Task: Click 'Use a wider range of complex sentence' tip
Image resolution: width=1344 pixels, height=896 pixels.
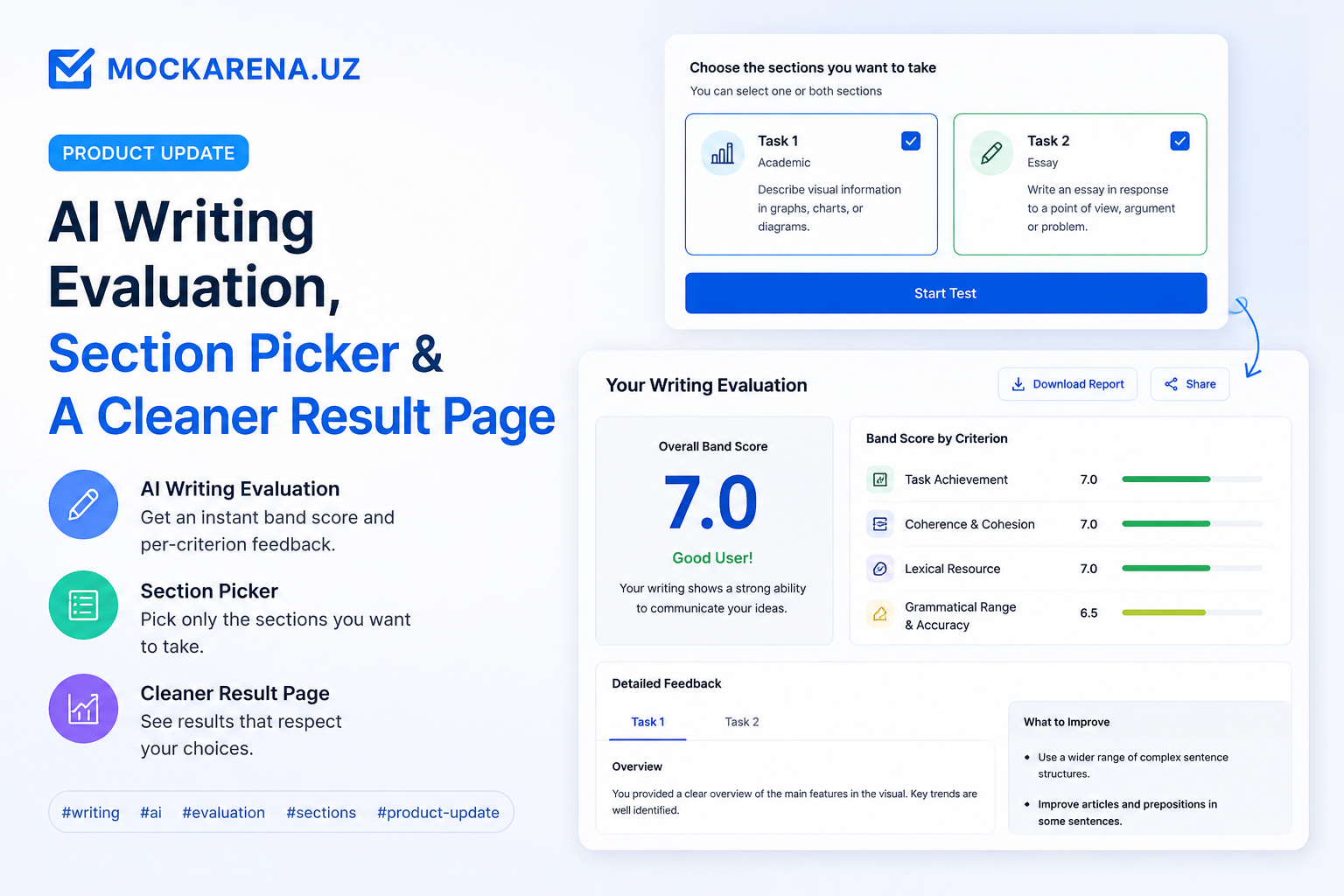Action: (x=1133, y=766)
